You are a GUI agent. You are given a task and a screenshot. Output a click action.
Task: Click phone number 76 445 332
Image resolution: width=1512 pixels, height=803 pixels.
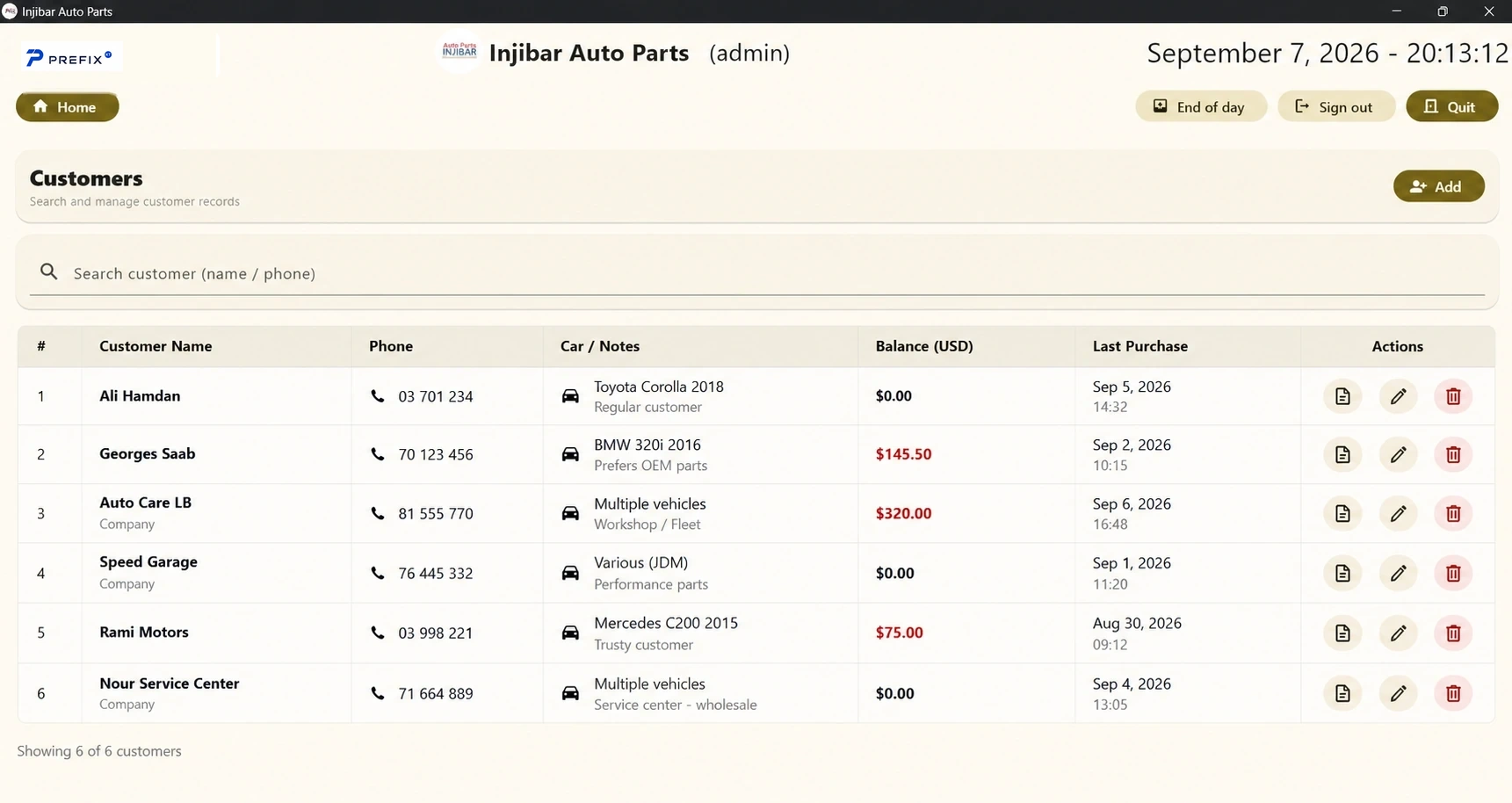click(x=435, y=573)
